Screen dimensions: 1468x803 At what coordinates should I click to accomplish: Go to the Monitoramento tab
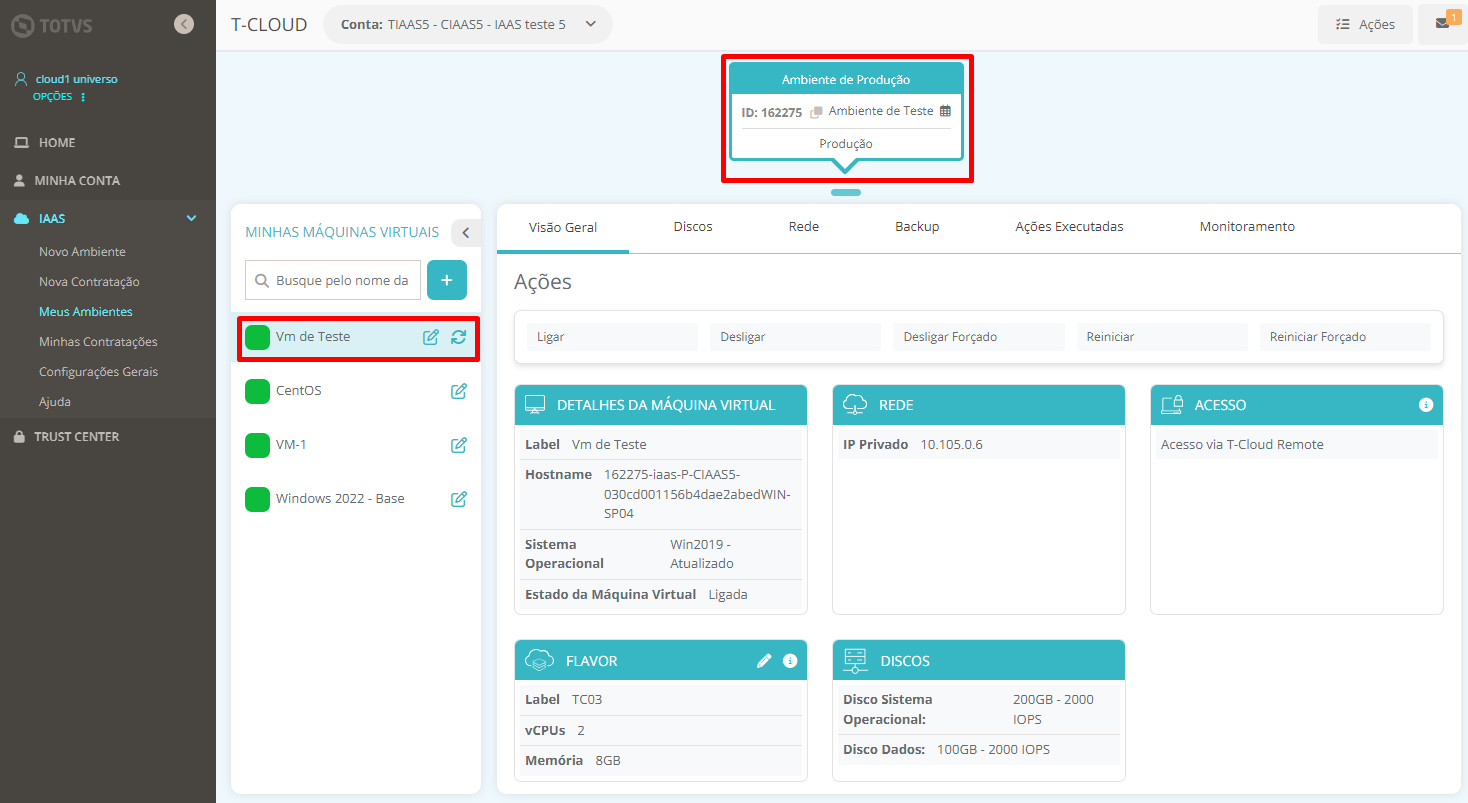(x=1247, y=227)
